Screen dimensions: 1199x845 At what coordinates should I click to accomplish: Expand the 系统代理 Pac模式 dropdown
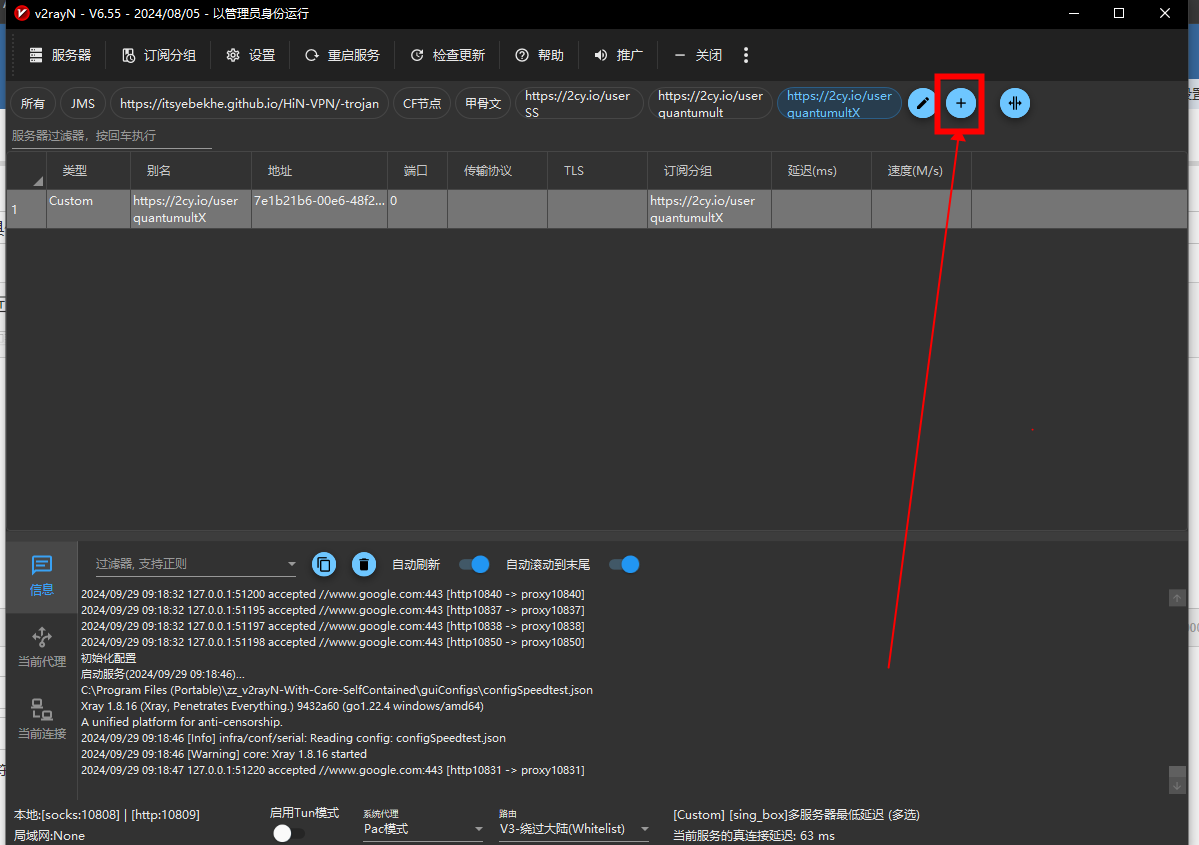pyautogui.click(x=423, y=829)
